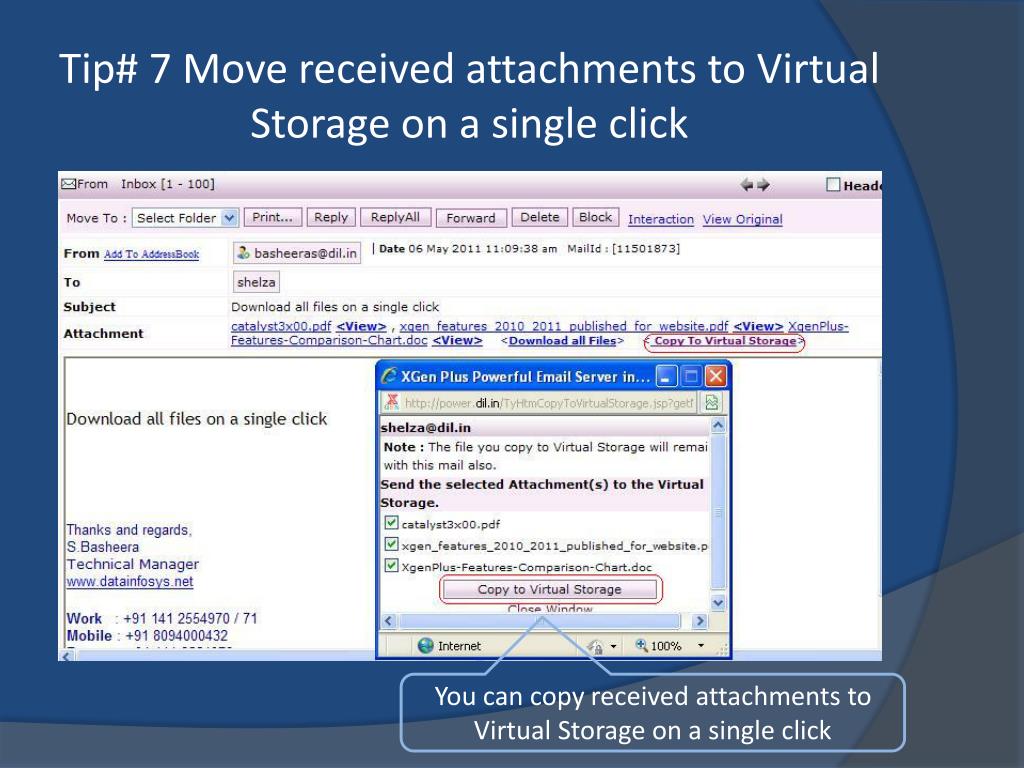This screenshot has width=1024, height=768.
Task: Click the refresh icon beside popup address bar
Action: pyautogui.click(x=711, y=403)
